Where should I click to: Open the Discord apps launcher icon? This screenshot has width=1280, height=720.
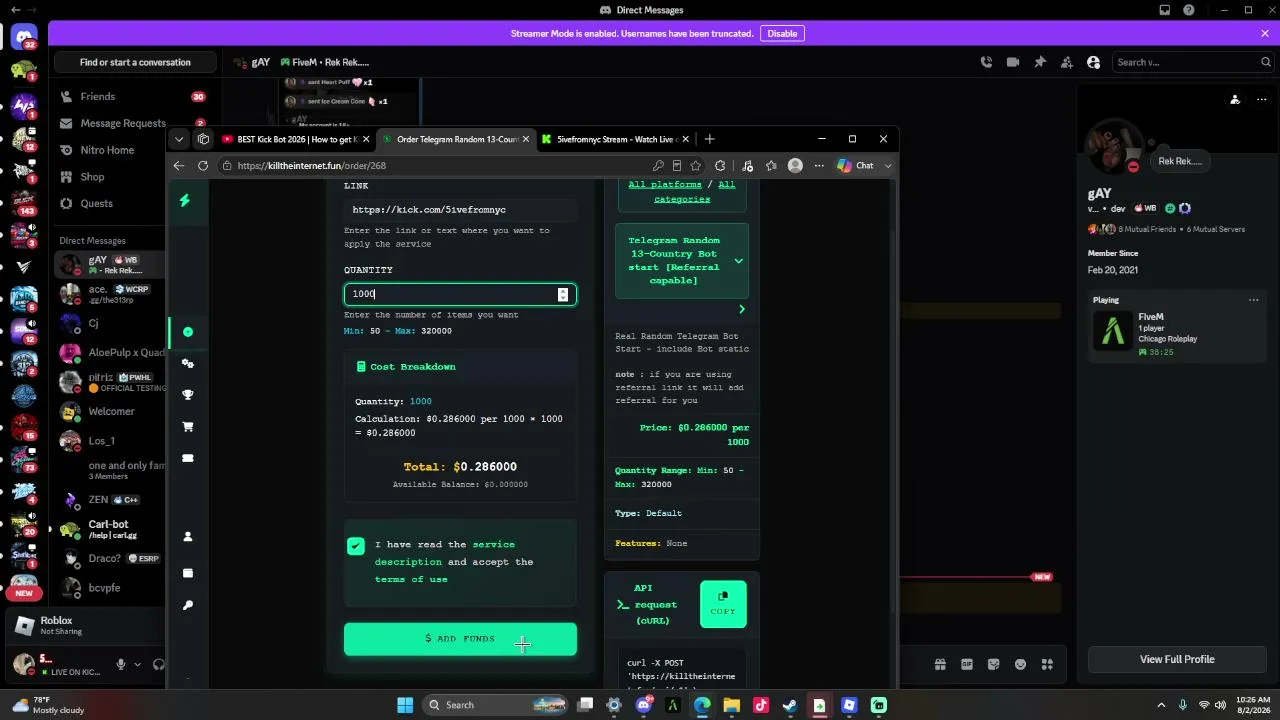pos(1047,664)
